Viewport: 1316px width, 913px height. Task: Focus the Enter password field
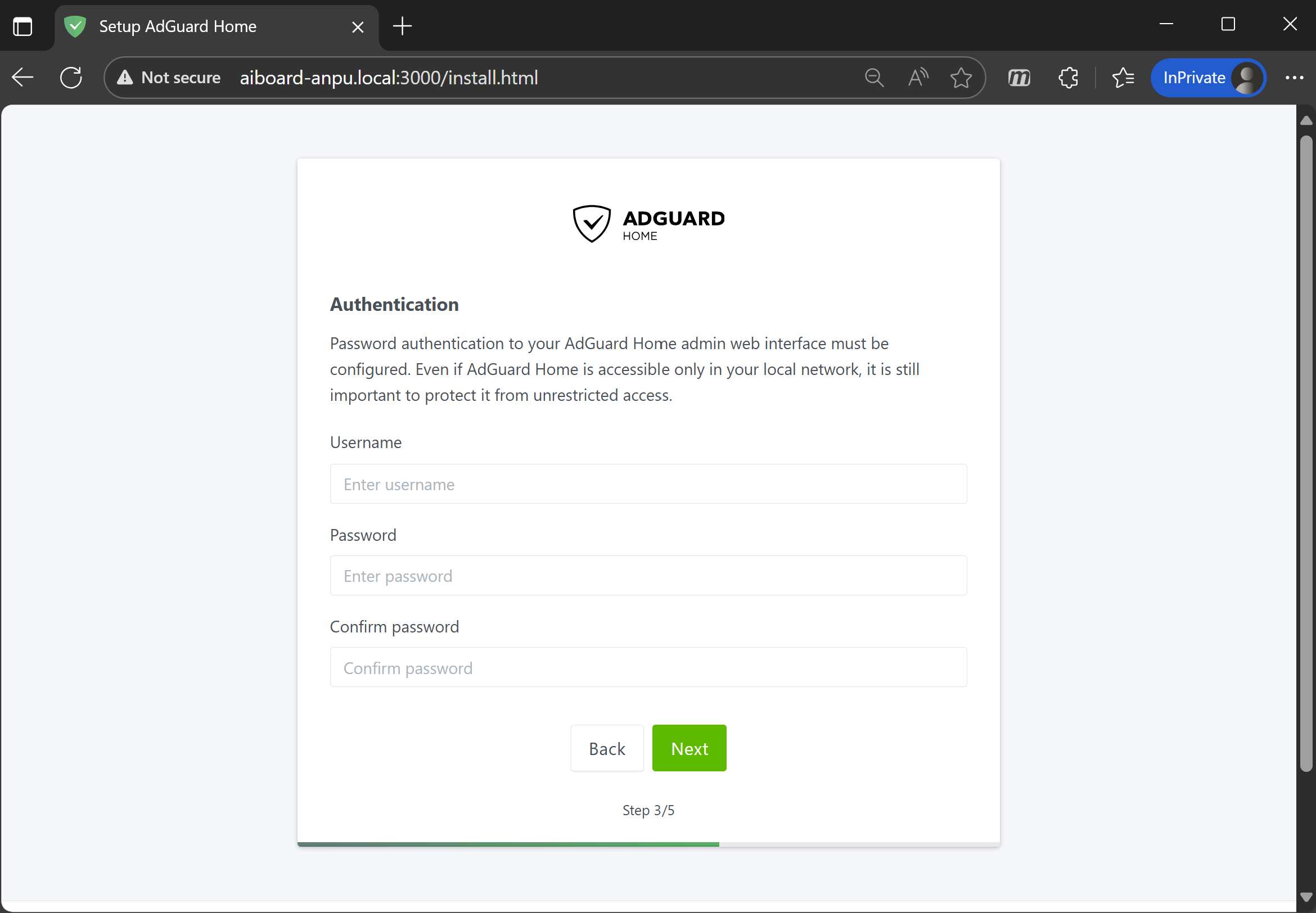pos(648,576)
